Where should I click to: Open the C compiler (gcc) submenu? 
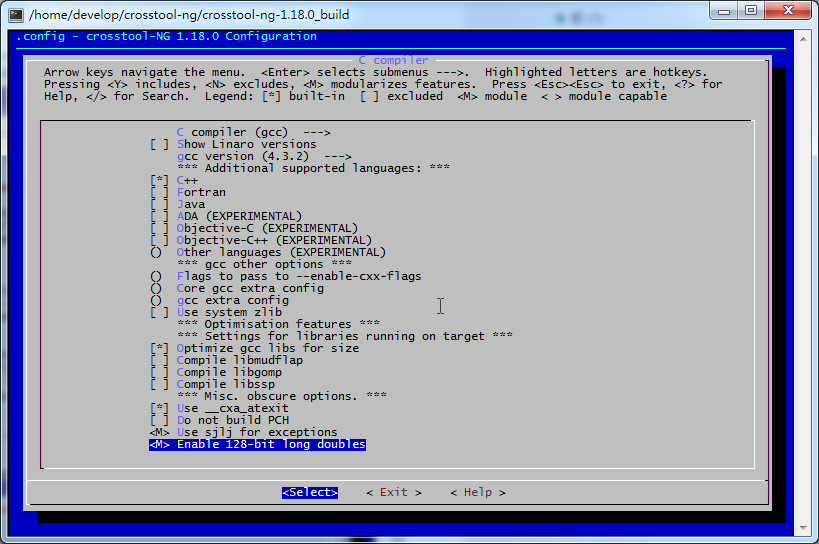click(253, 133)
